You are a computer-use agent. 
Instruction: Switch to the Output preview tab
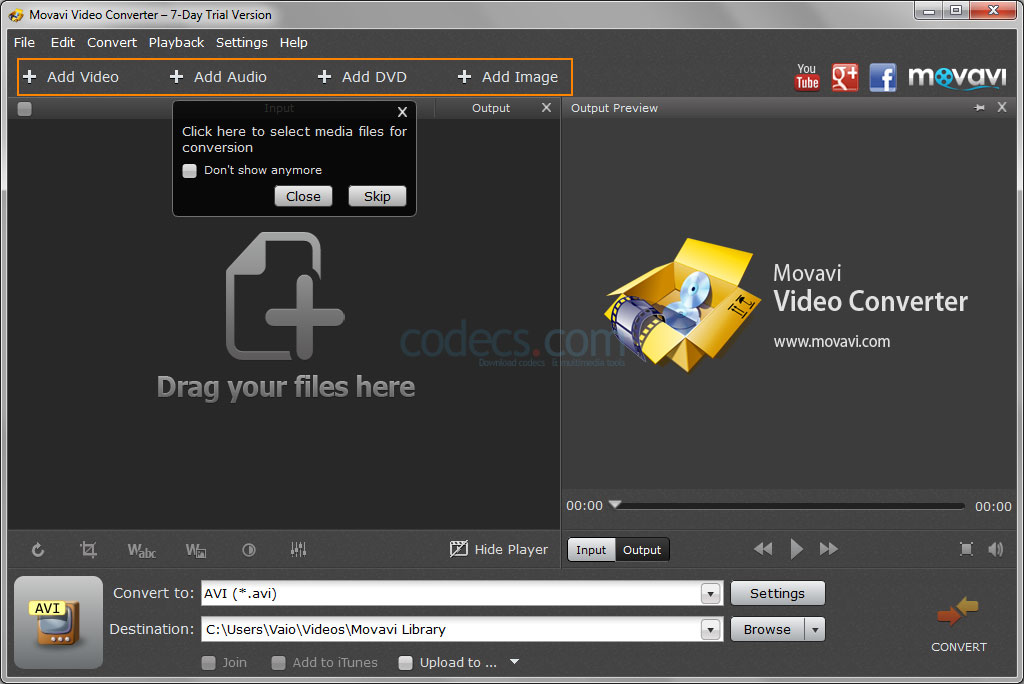(x=642, y=549)
